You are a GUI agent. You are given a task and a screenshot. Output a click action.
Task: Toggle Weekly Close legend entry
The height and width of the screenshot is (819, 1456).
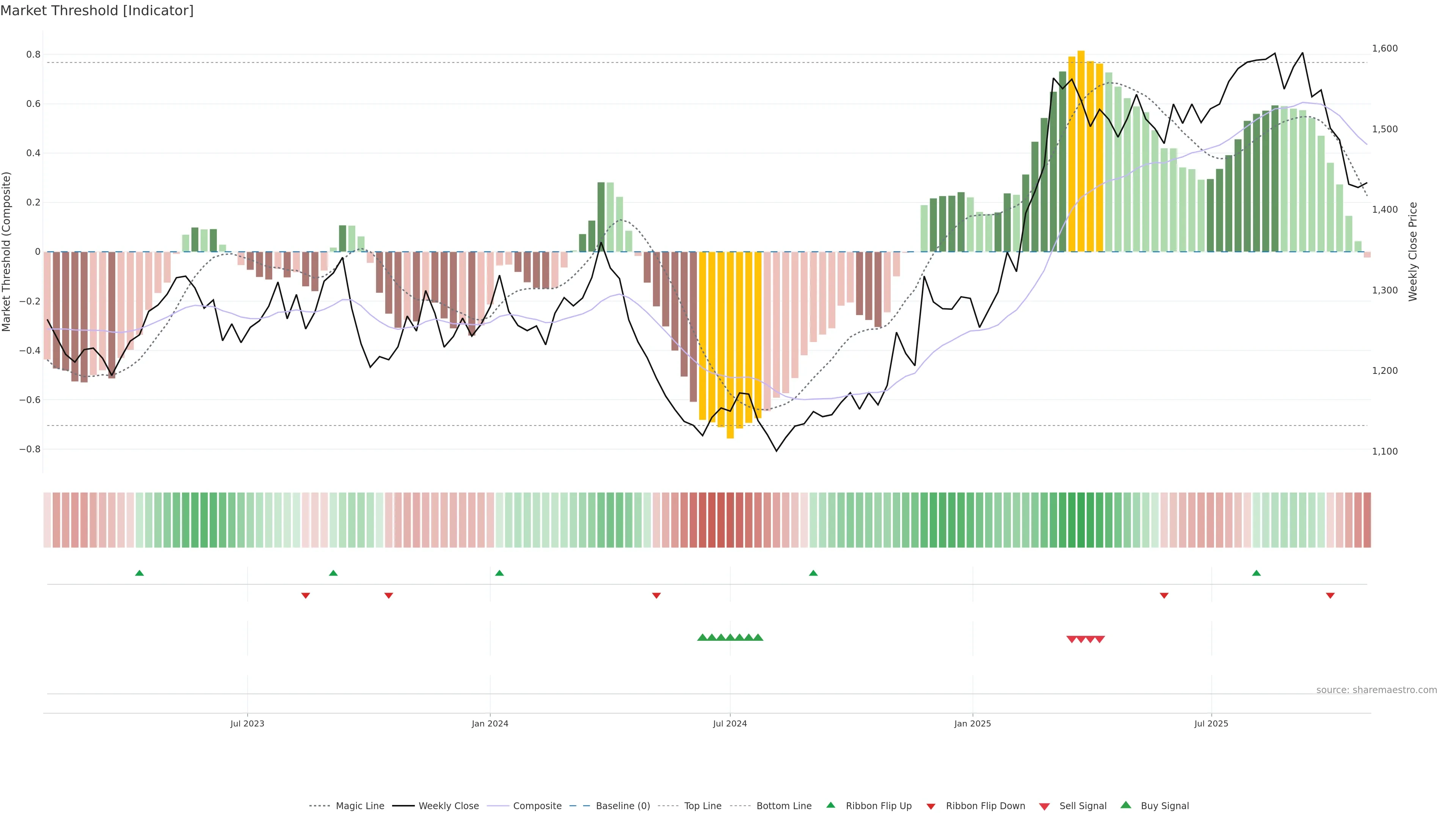tap(448, 806)
